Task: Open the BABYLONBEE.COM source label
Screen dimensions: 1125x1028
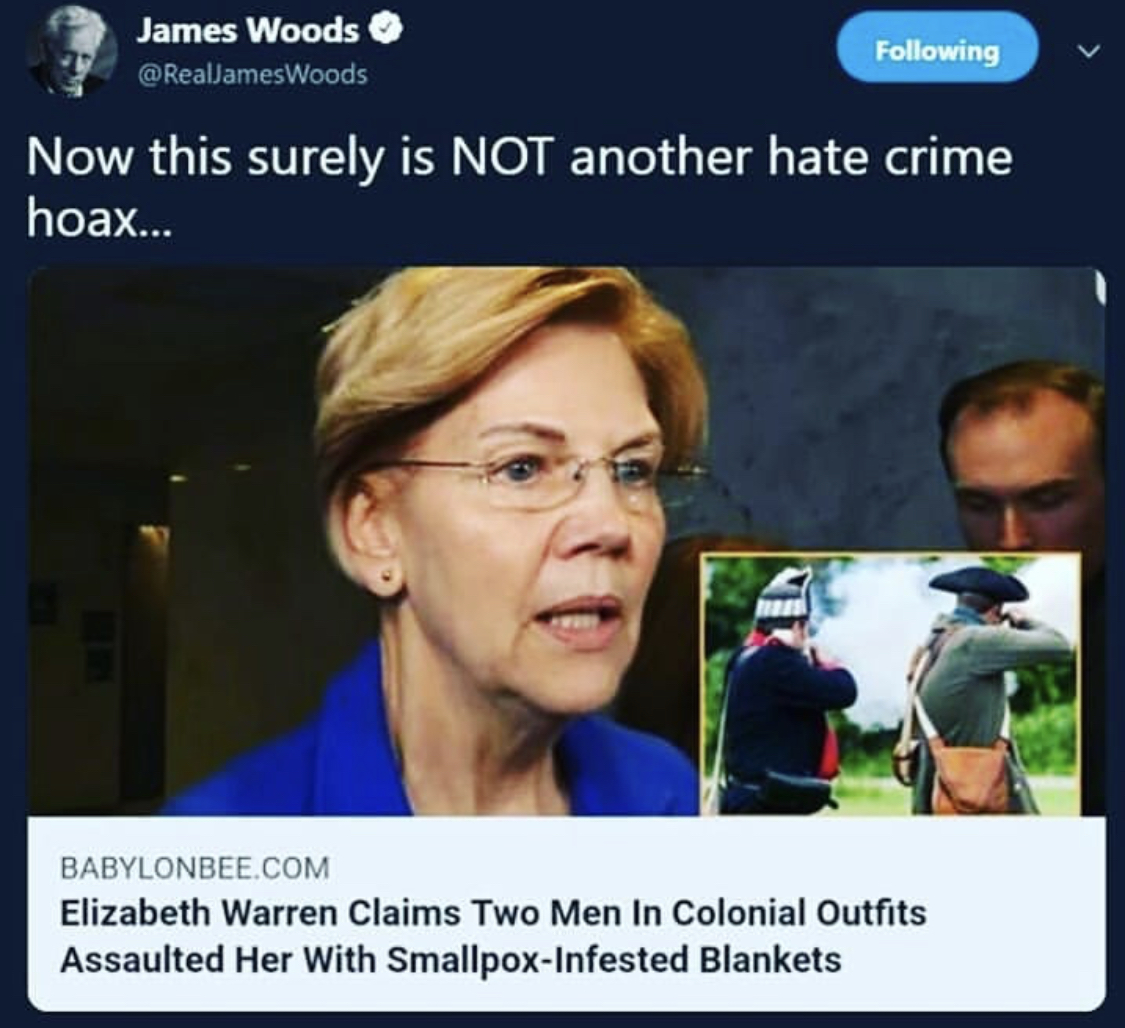Action: 194,868
